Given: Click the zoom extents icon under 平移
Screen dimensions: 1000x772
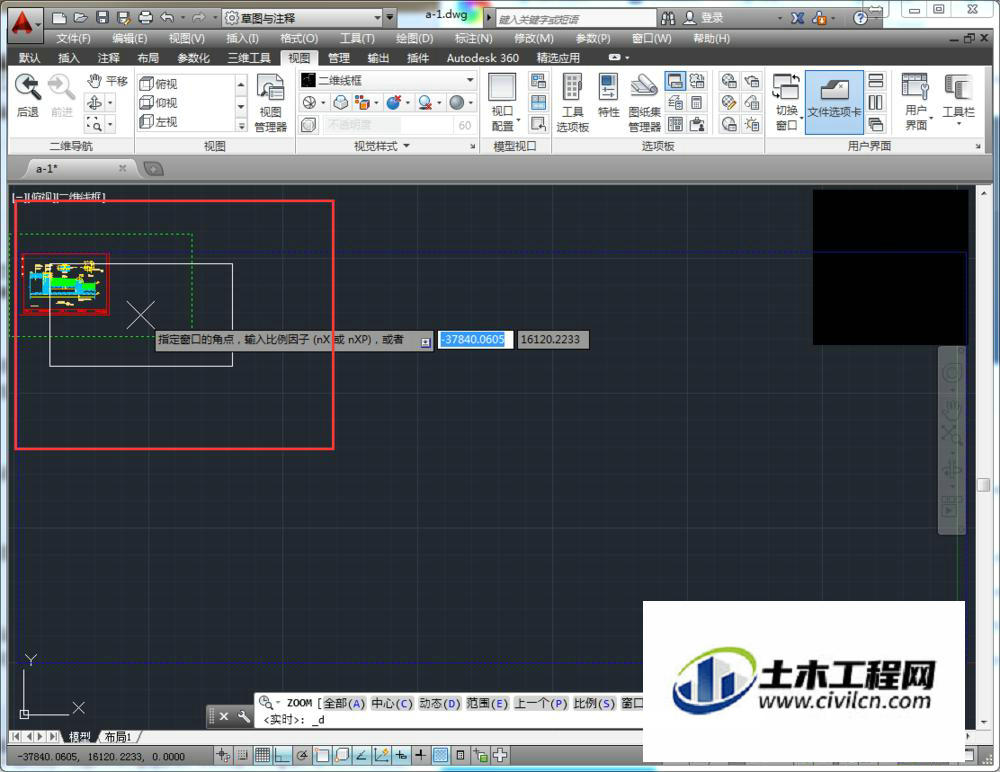Looking at the screenshot, I should click(94, 123).
